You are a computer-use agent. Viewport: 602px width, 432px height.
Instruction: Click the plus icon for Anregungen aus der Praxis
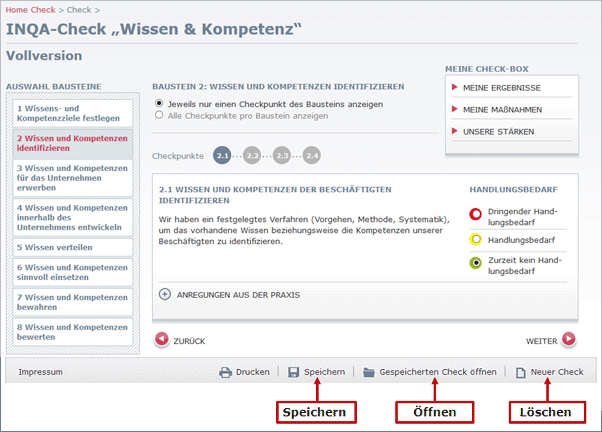[x=165, y=294]
